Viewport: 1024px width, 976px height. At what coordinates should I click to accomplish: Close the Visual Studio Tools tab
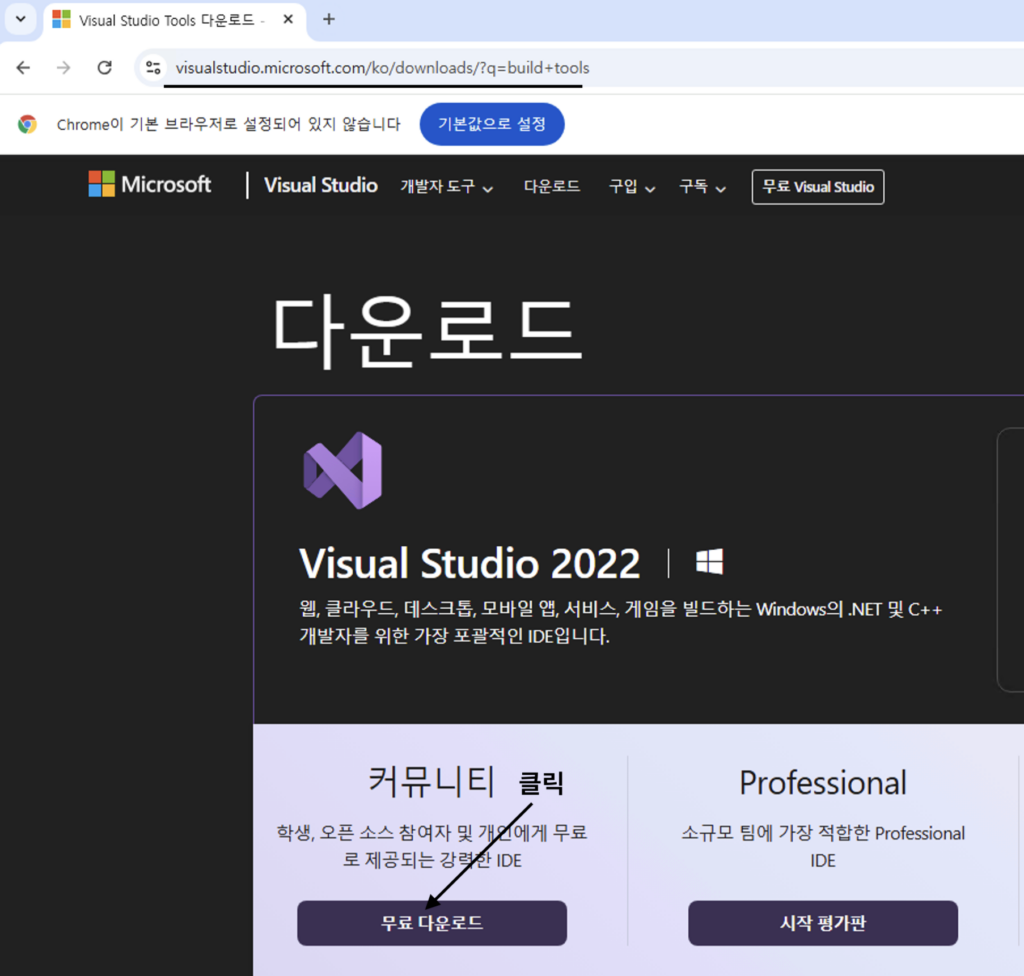(x=288, y=20)
